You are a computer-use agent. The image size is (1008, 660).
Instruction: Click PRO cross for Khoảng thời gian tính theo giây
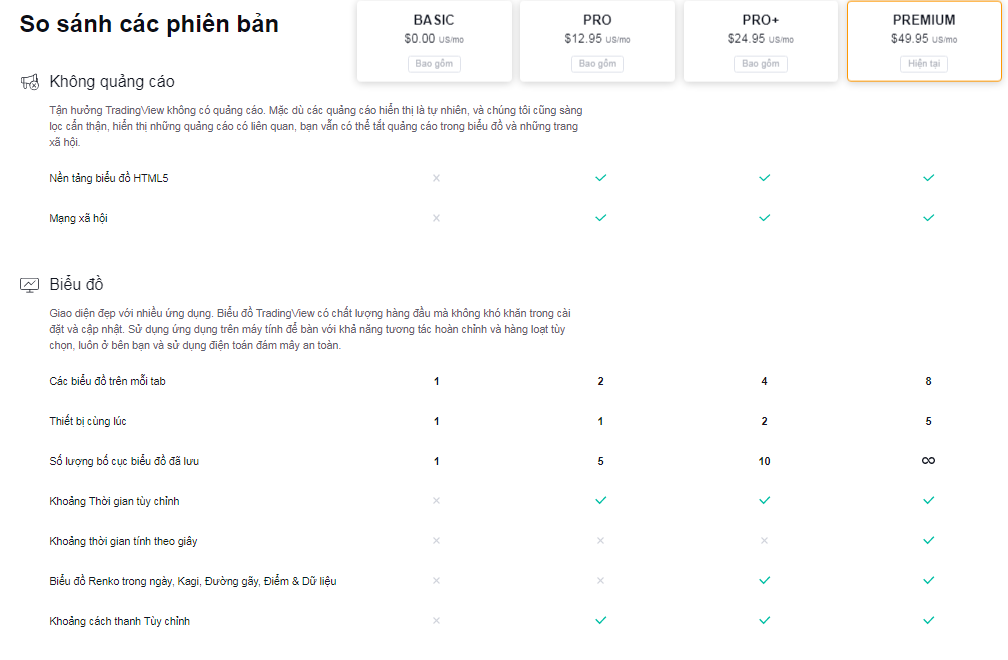[600, 541]
